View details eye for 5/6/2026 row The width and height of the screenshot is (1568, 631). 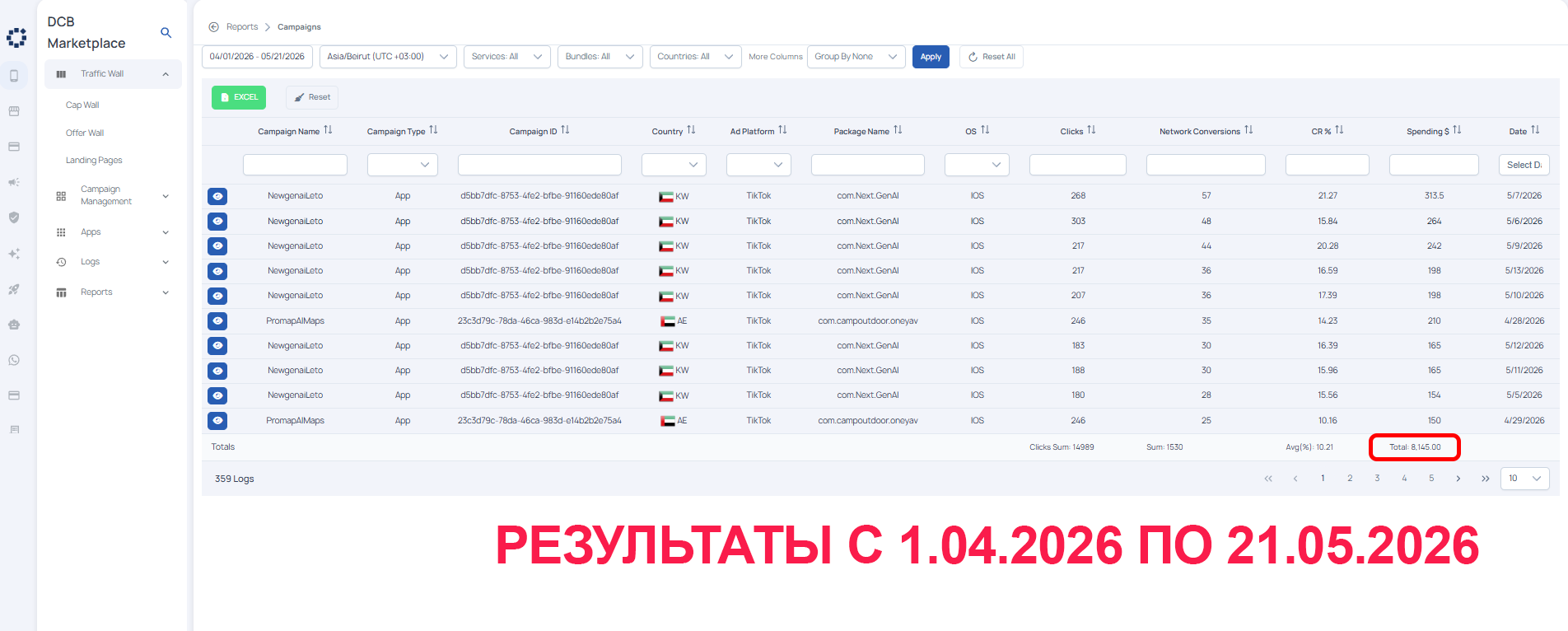pos(217,222)
